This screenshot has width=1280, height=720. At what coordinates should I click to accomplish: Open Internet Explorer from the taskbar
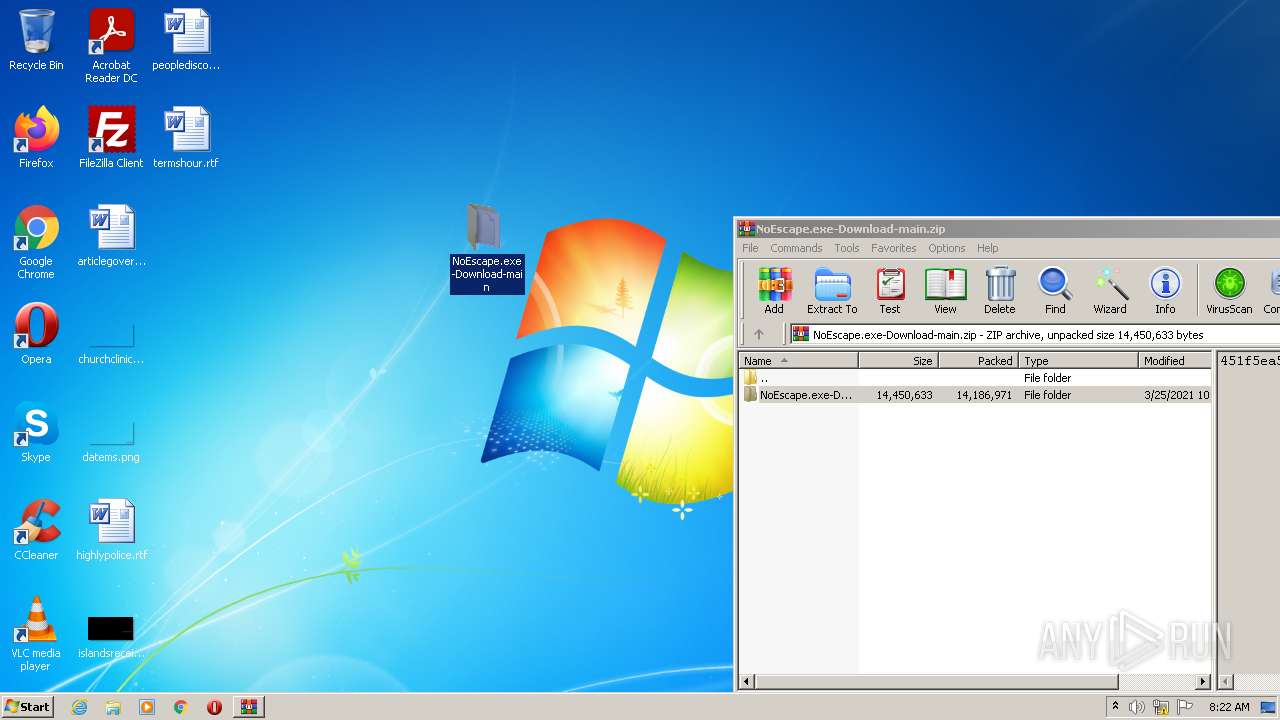tap(79, 707)
